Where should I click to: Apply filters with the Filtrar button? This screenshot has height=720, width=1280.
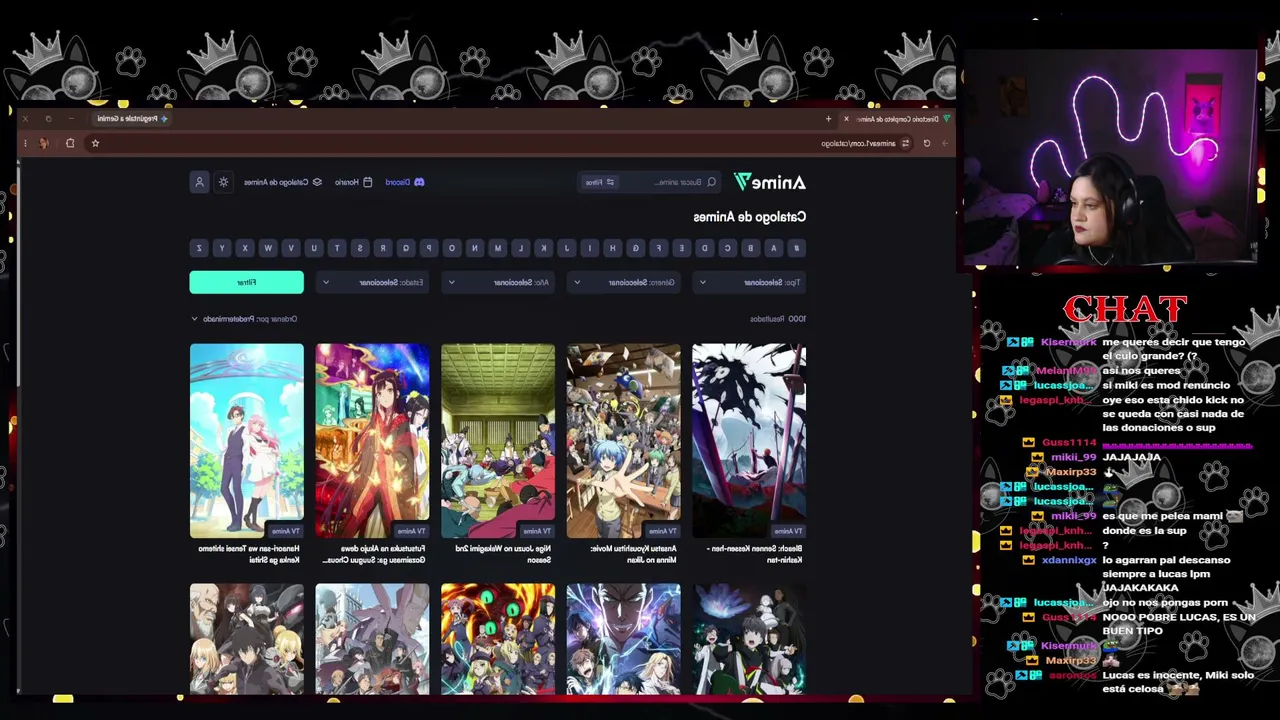tap(246, 282)
